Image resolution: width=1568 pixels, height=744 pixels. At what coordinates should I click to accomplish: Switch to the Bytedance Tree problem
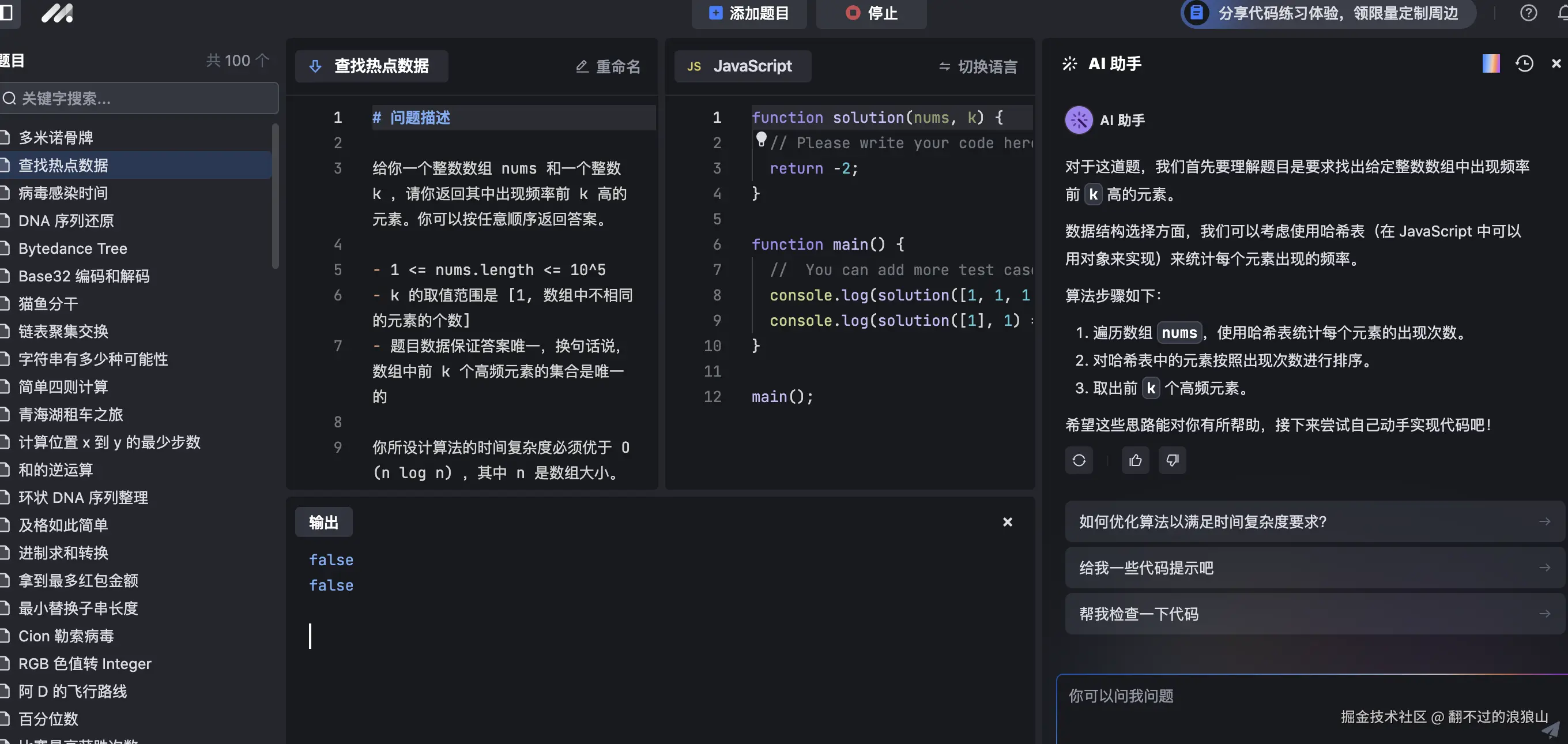[72, 249]
